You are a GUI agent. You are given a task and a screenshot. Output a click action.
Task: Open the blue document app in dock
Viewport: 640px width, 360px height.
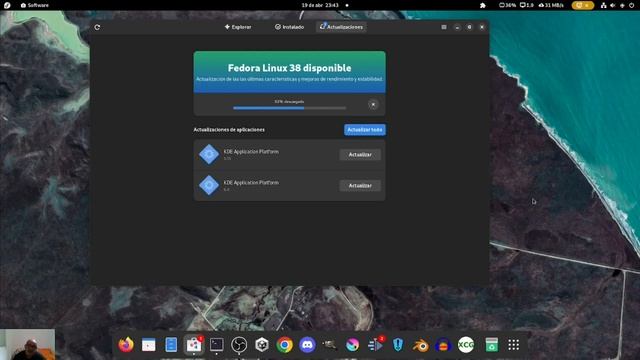coord(171,345)
